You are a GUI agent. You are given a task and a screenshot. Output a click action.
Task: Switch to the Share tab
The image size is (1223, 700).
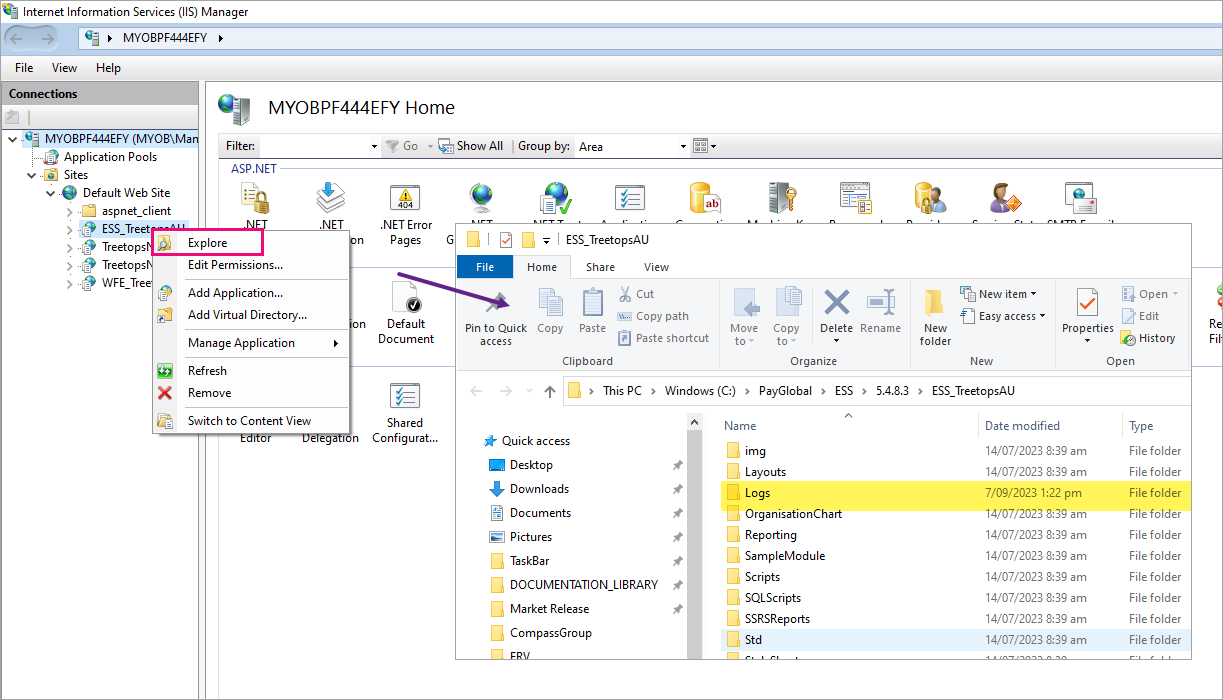pos(599,267)
